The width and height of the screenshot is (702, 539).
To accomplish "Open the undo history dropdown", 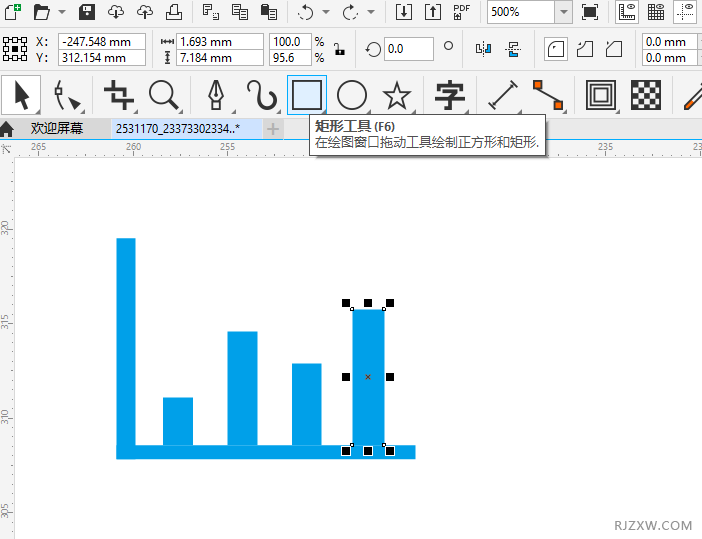I will 326,12.
